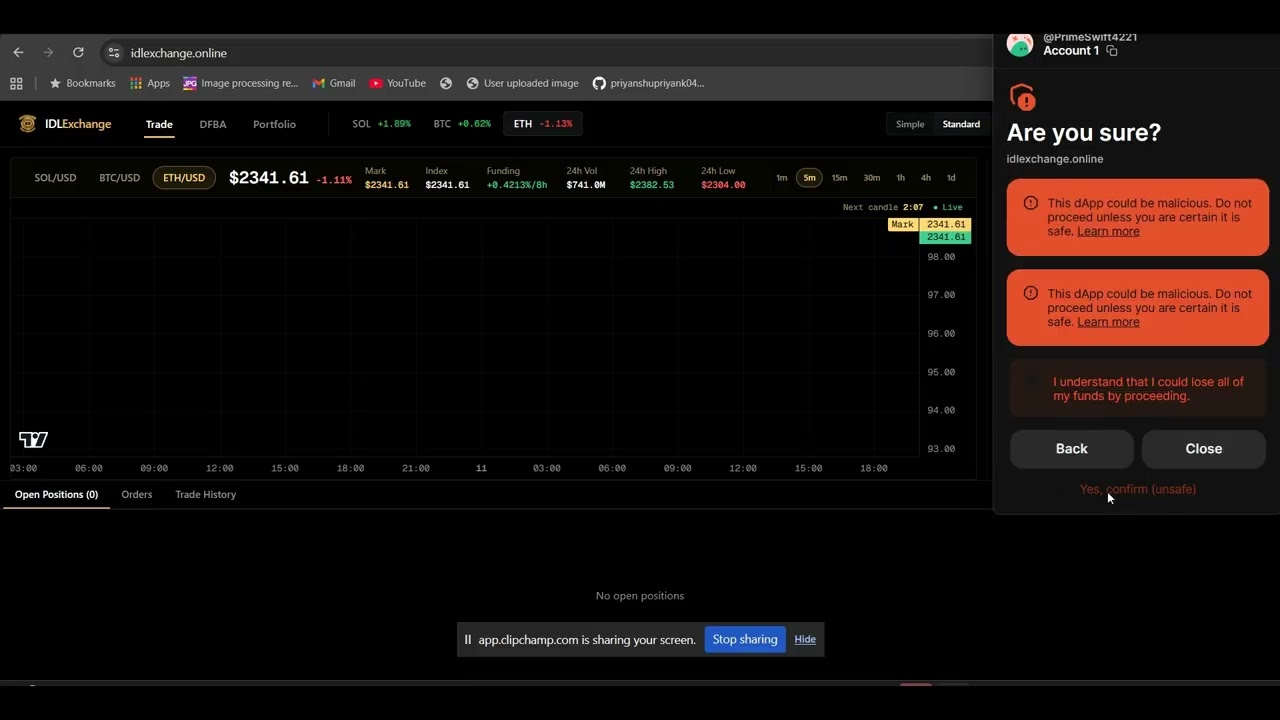Open the Gmail bookmark
The image size is (1280, 720).
coord(334,83)
